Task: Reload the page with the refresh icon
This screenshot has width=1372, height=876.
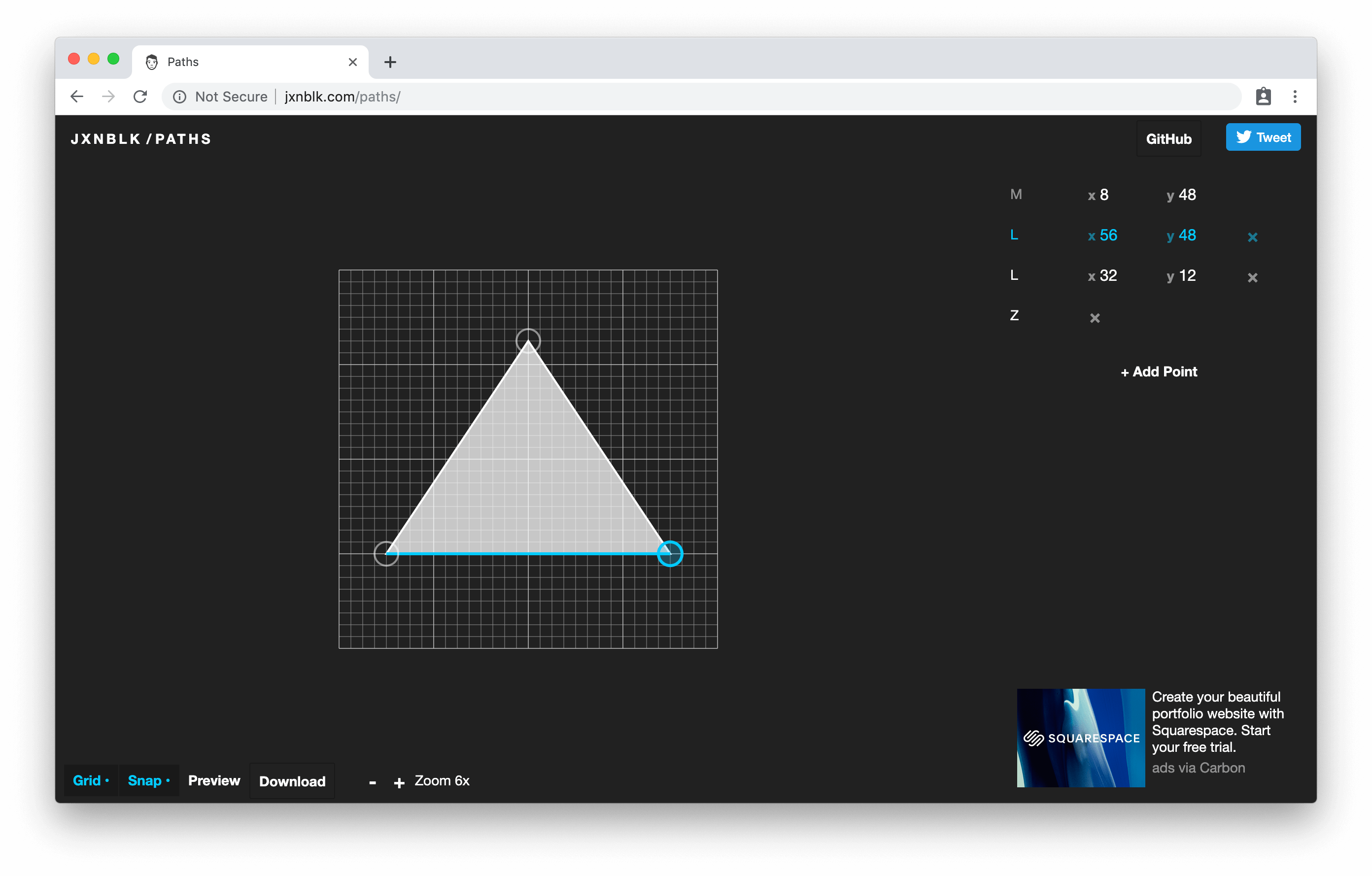Action: (x=140, y=96)
